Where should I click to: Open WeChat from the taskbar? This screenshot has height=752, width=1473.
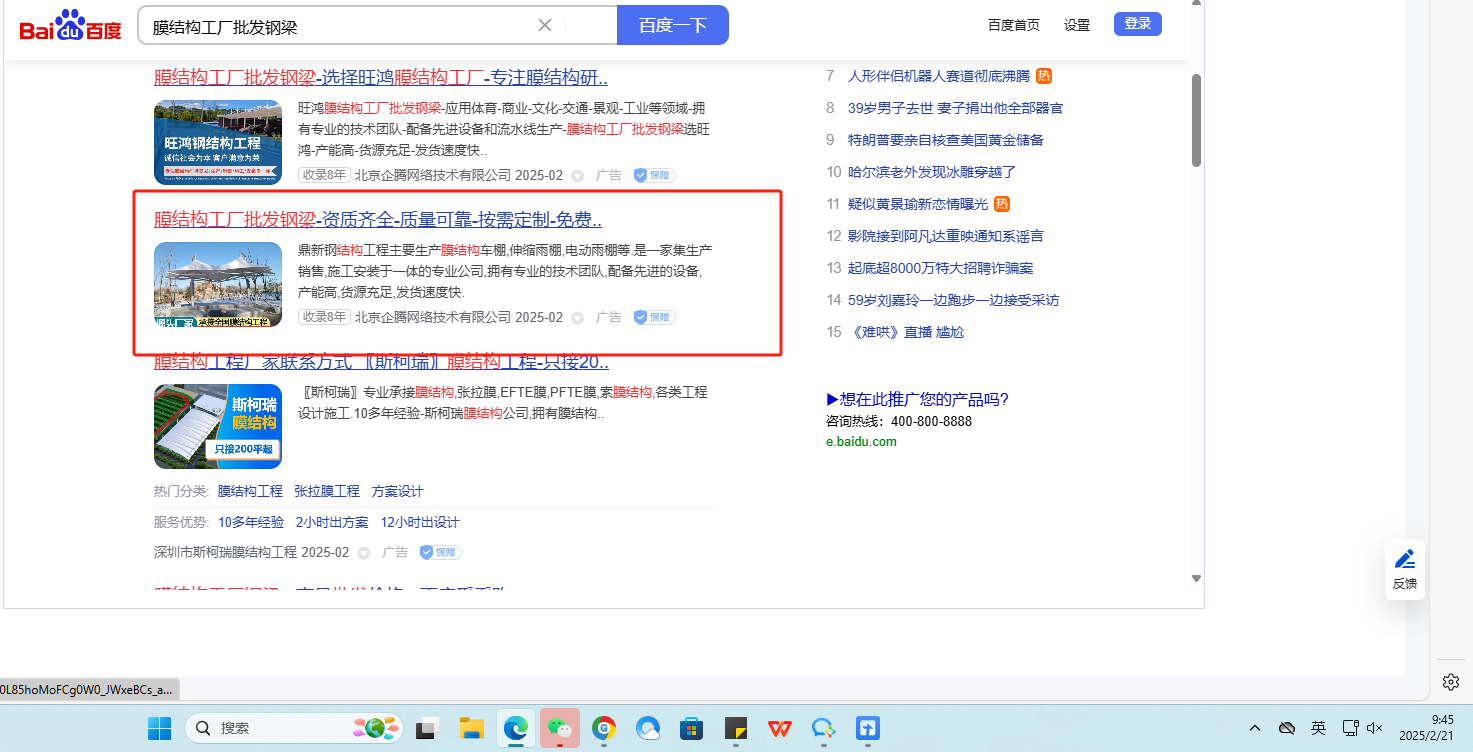[x=560, y=728]
